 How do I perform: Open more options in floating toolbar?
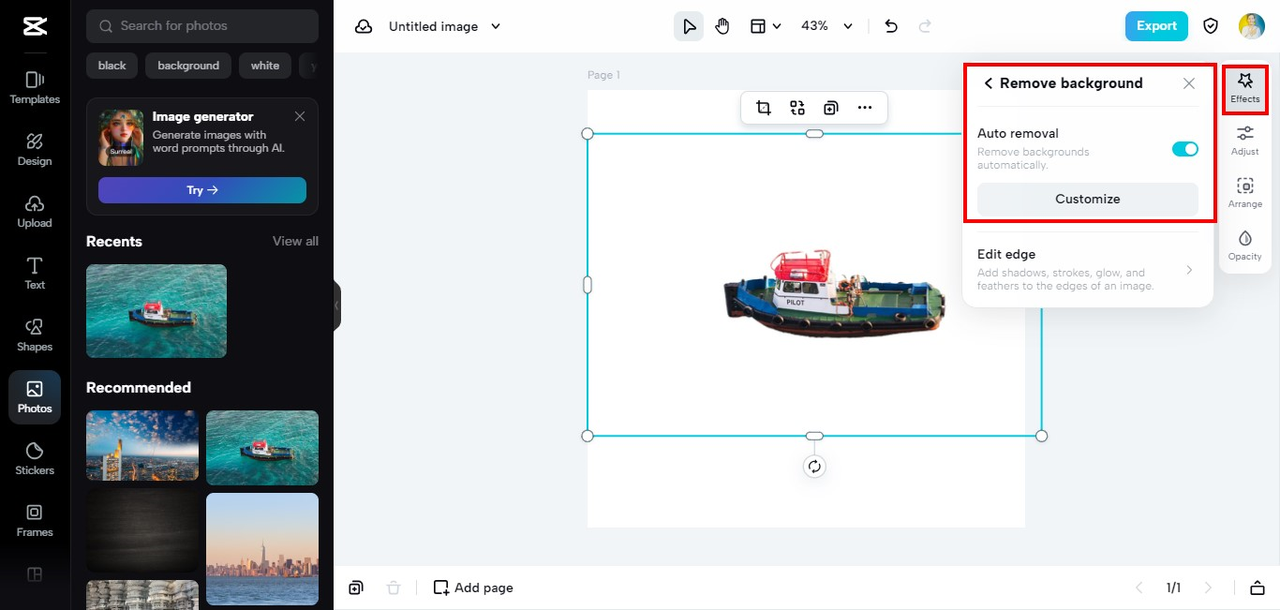(865, 108)
